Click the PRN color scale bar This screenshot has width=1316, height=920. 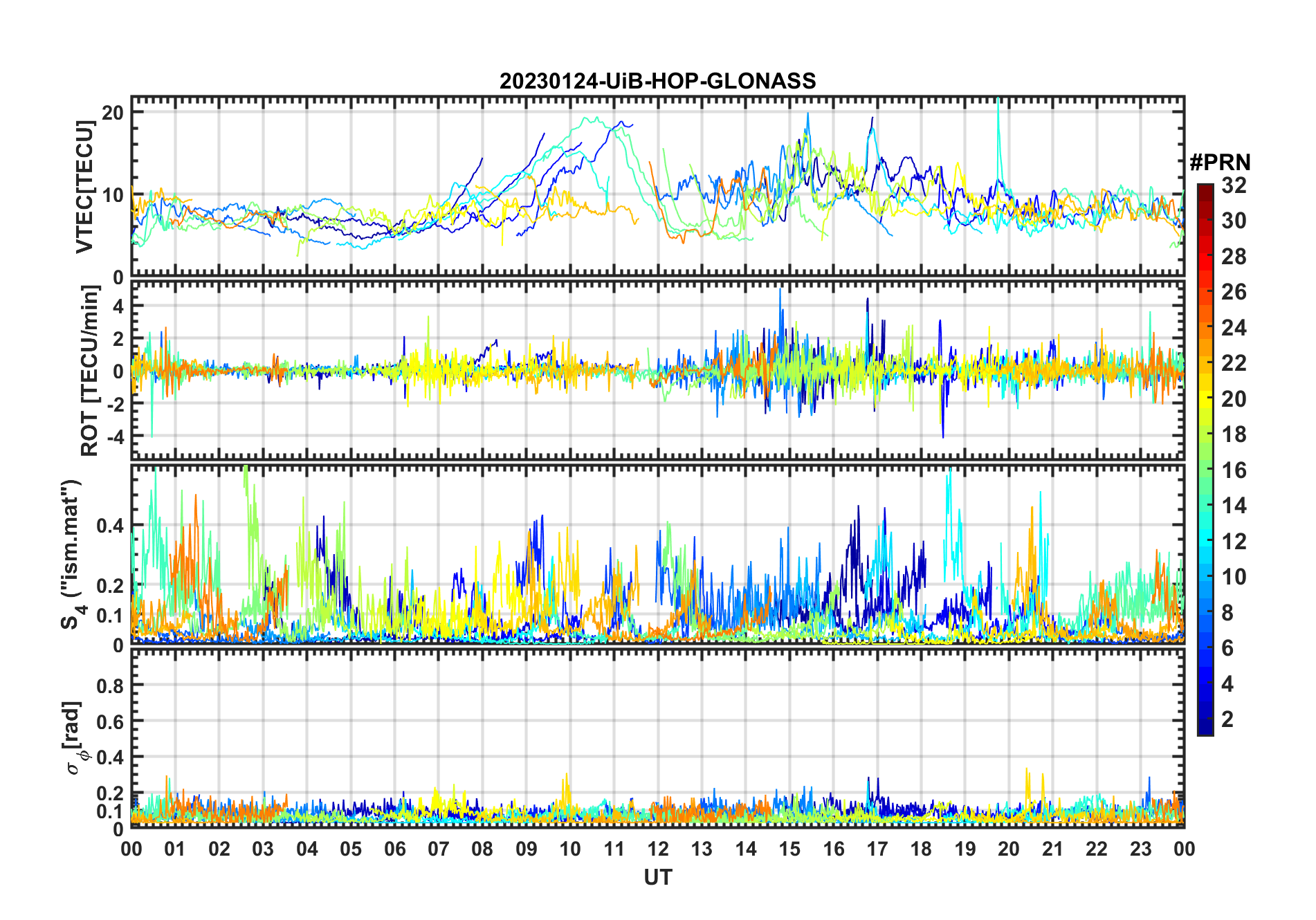tap(1205, 459)
